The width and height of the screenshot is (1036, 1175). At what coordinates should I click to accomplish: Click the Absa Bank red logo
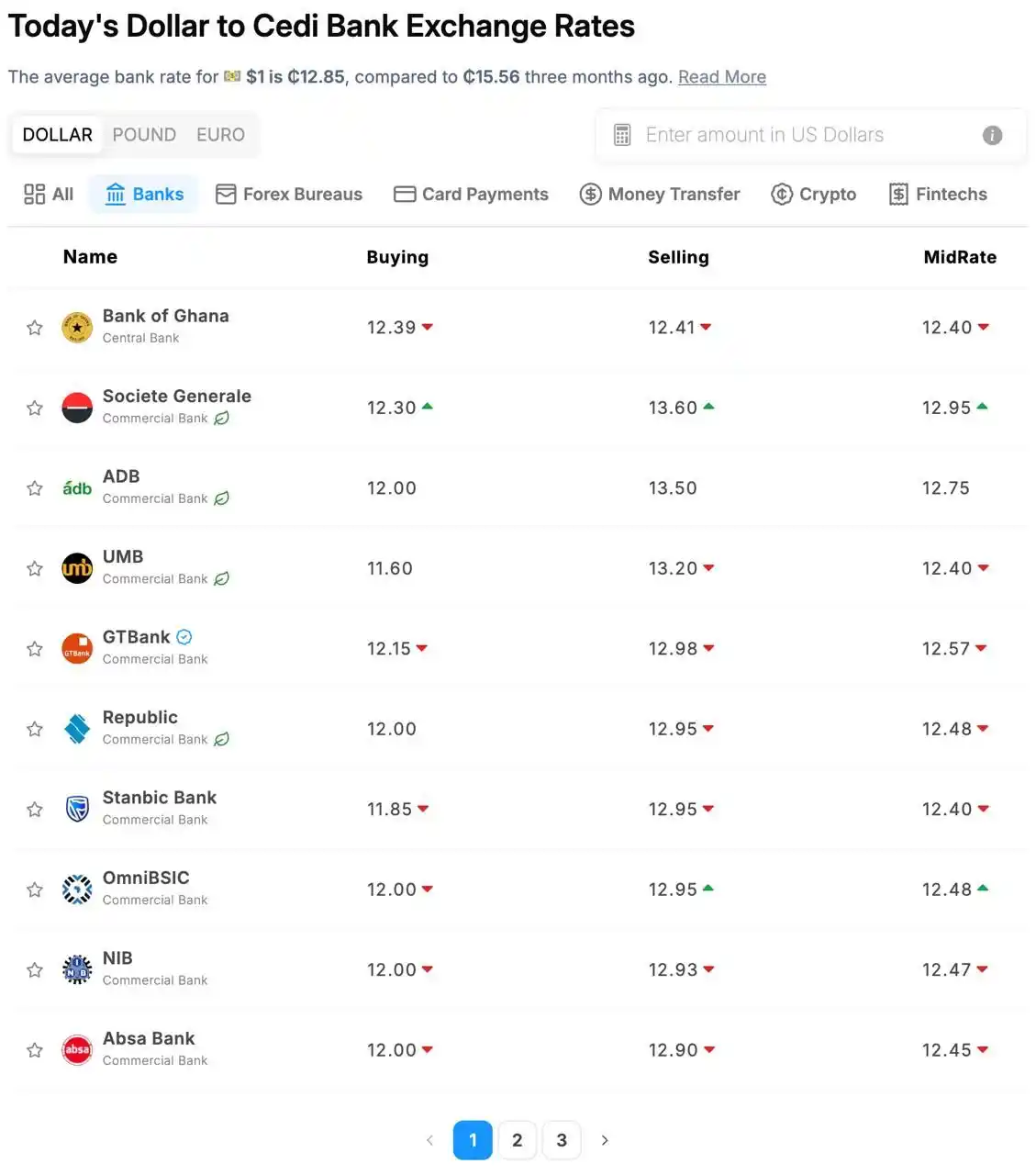pyautogui.click(x=77, y=1049)
